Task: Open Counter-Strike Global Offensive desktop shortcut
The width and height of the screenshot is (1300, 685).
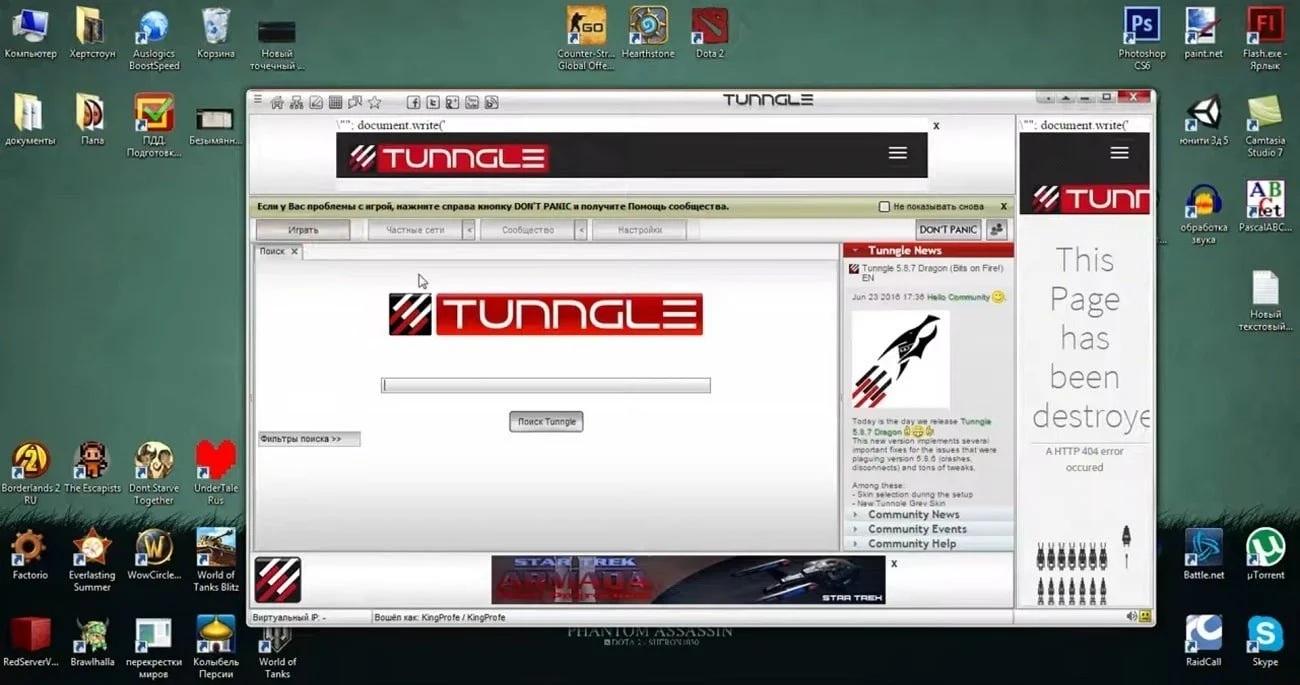Action: pos(586,38)
